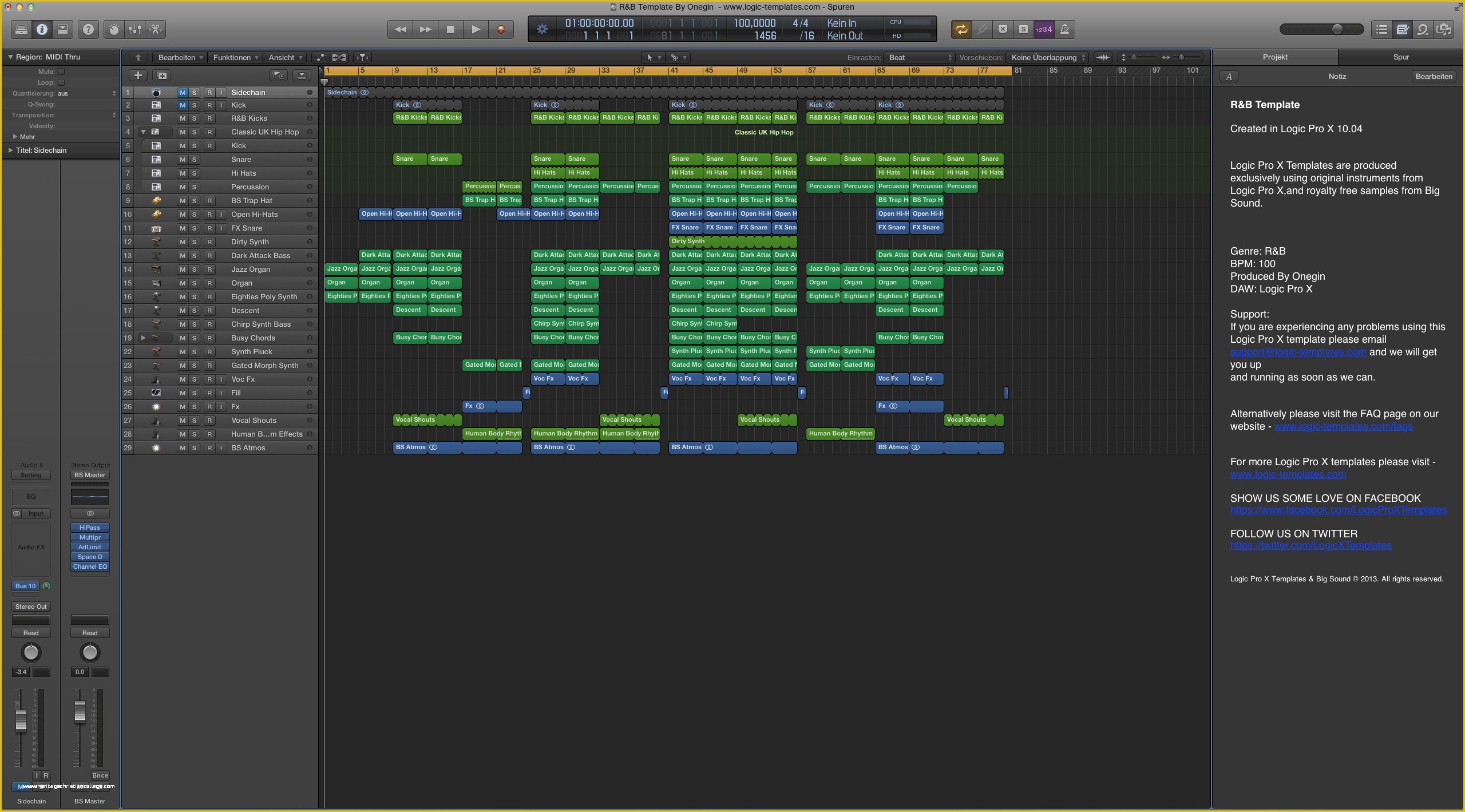The width and height of the screenshot is (1465, 812).
Task: Click the waveform zoom icon
Action: click(1103, 57)
